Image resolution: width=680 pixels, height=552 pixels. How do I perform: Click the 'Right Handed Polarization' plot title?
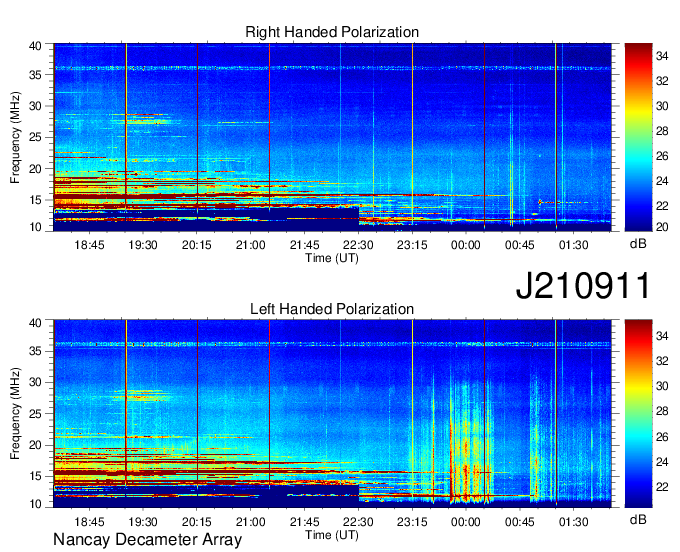point(332,32)
